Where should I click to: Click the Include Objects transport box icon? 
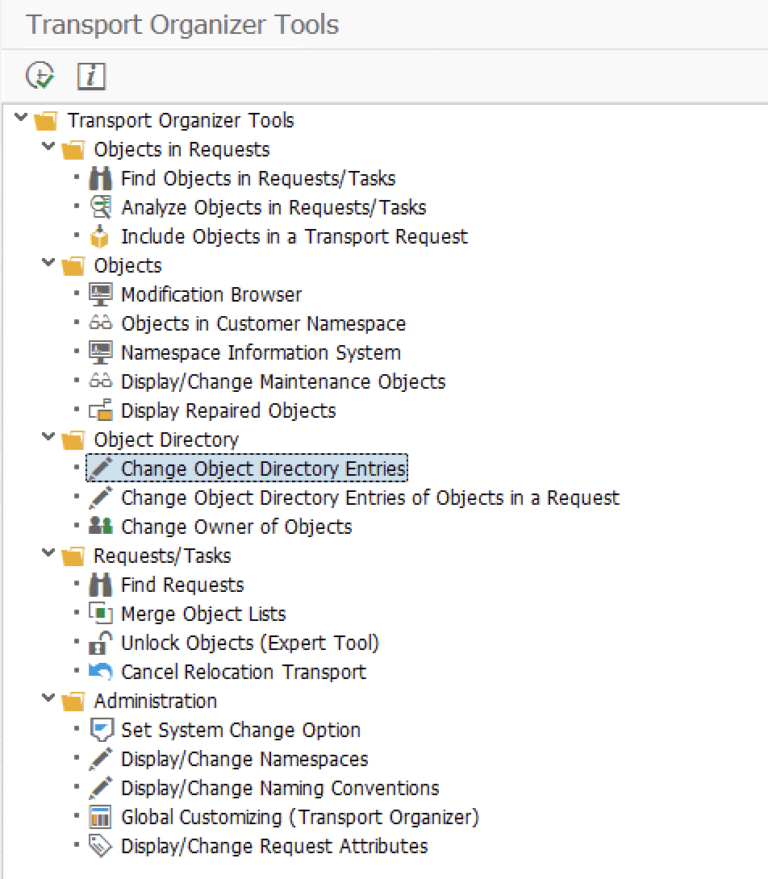(104, 236)
